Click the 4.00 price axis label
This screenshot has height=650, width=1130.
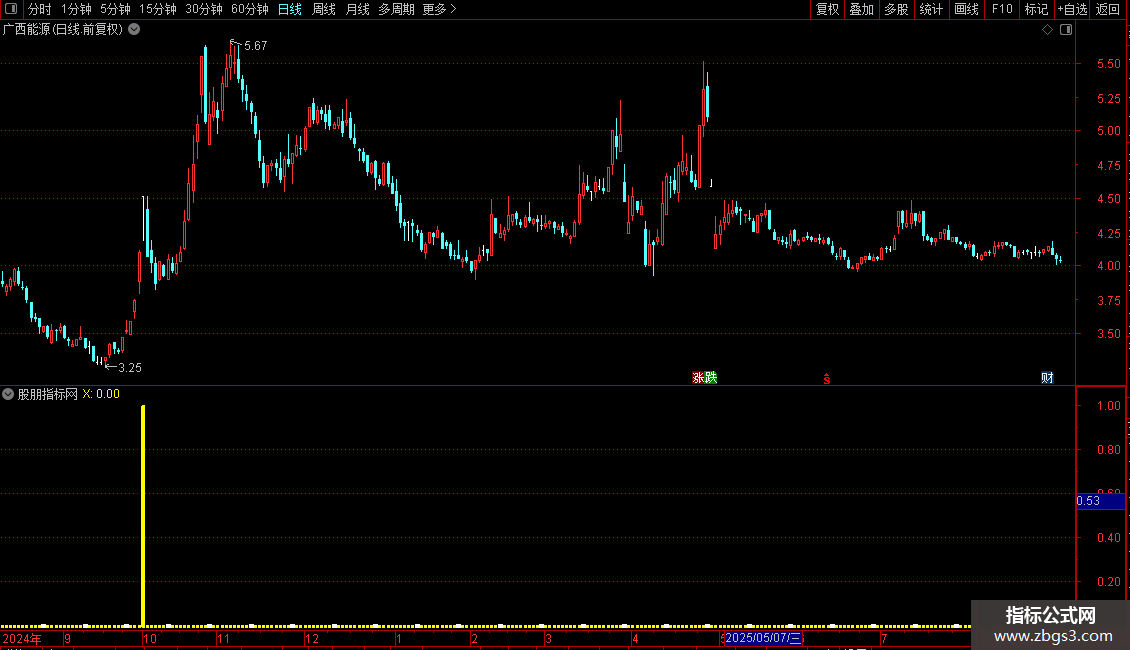(1108, 266)
